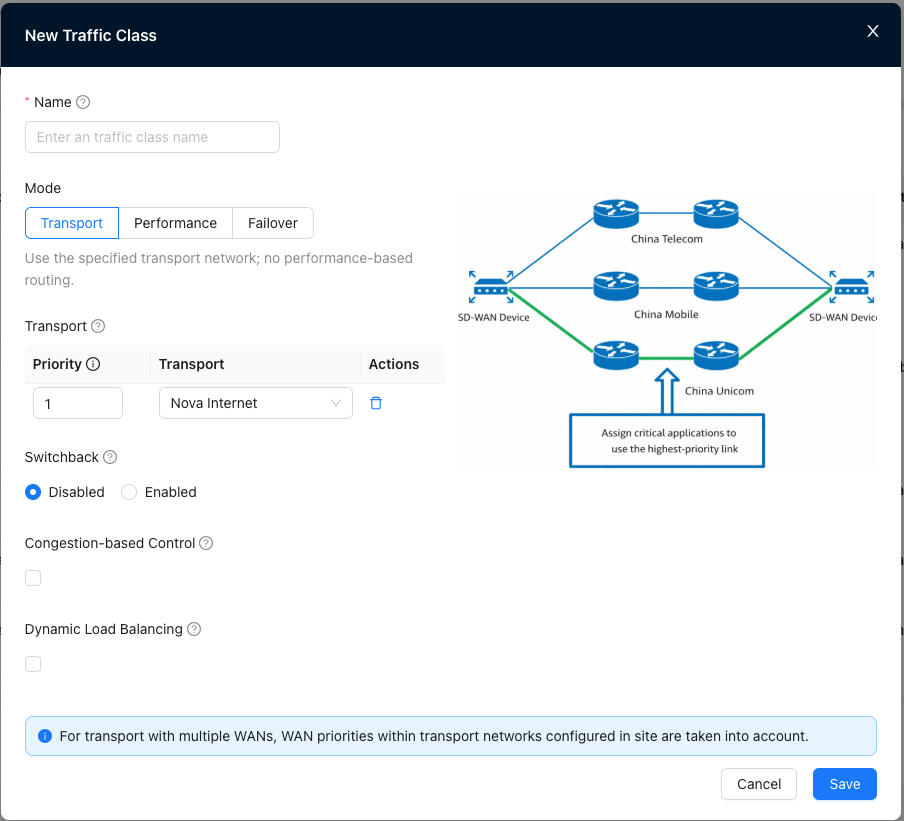This screenshot has width=904, height=821.
Task: Click the Switchback help icon
Action: [x=110, y=457]
